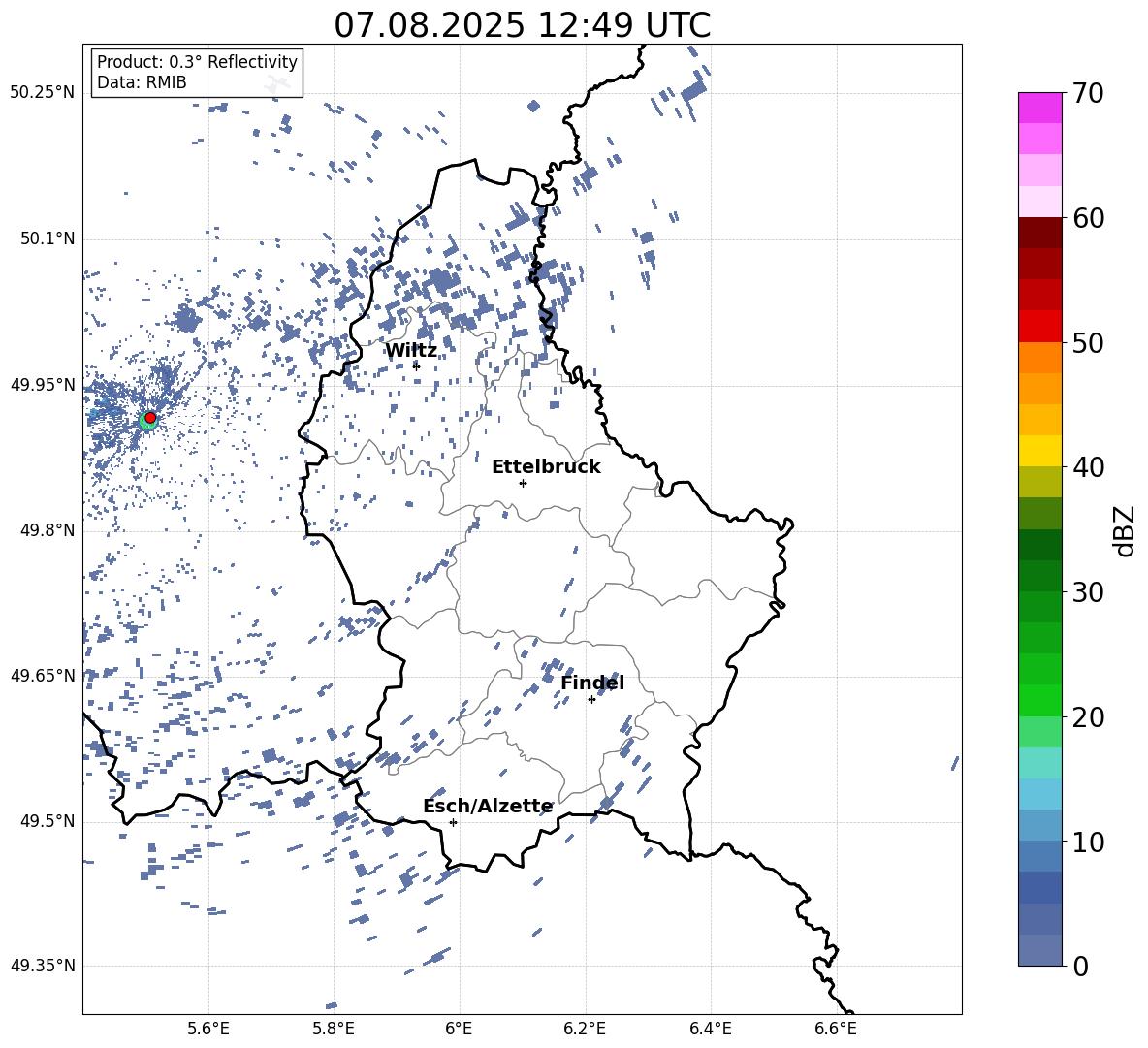Click the 6.4°E longitude label
This screenshot has width=1148, height=1048.
[710, 1029]
